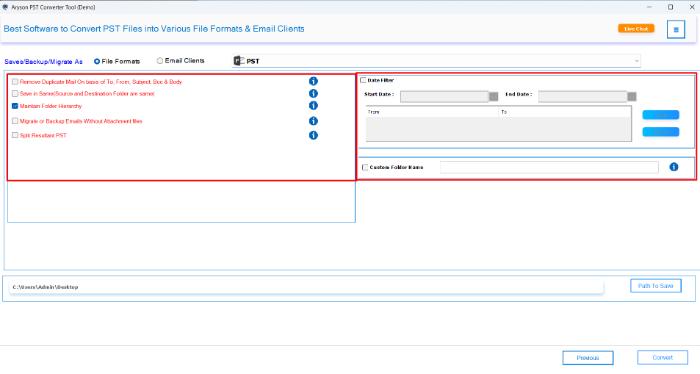The height and width of the screenshot is (374, 700).
Task: Open Start Date calendar picker
Action: coord(493,96)
